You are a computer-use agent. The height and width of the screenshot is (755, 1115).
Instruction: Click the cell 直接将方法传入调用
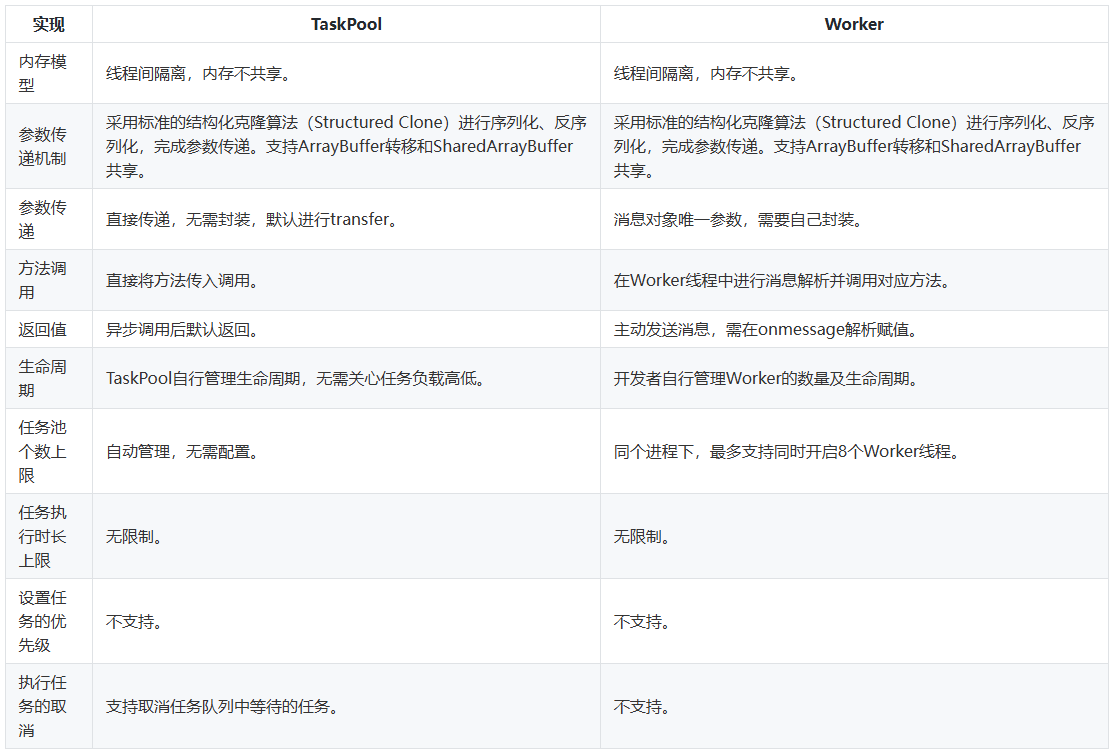183,280
